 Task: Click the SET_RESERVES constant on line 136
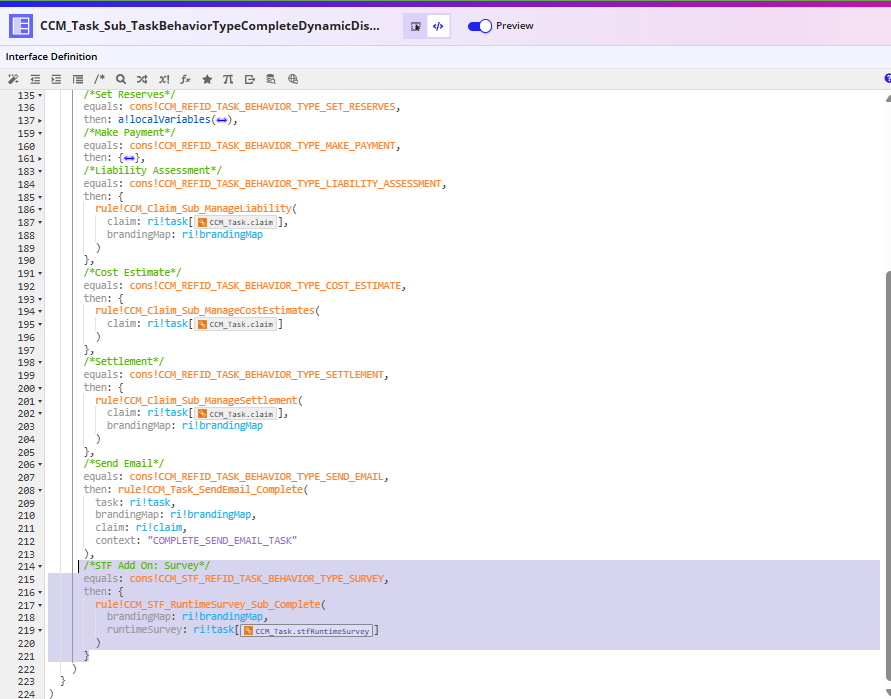pyautogui.click(x=262, y=107)
